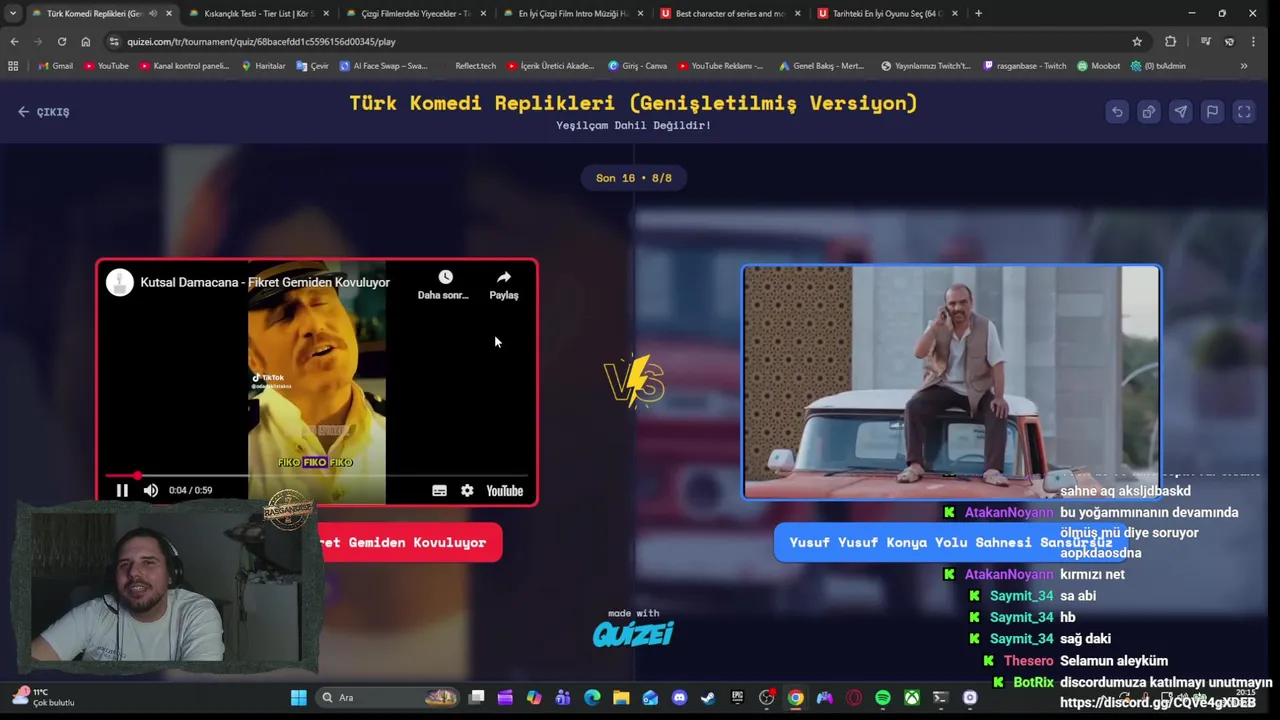Click the Daha sonra izle clock icon

(445, 277)
